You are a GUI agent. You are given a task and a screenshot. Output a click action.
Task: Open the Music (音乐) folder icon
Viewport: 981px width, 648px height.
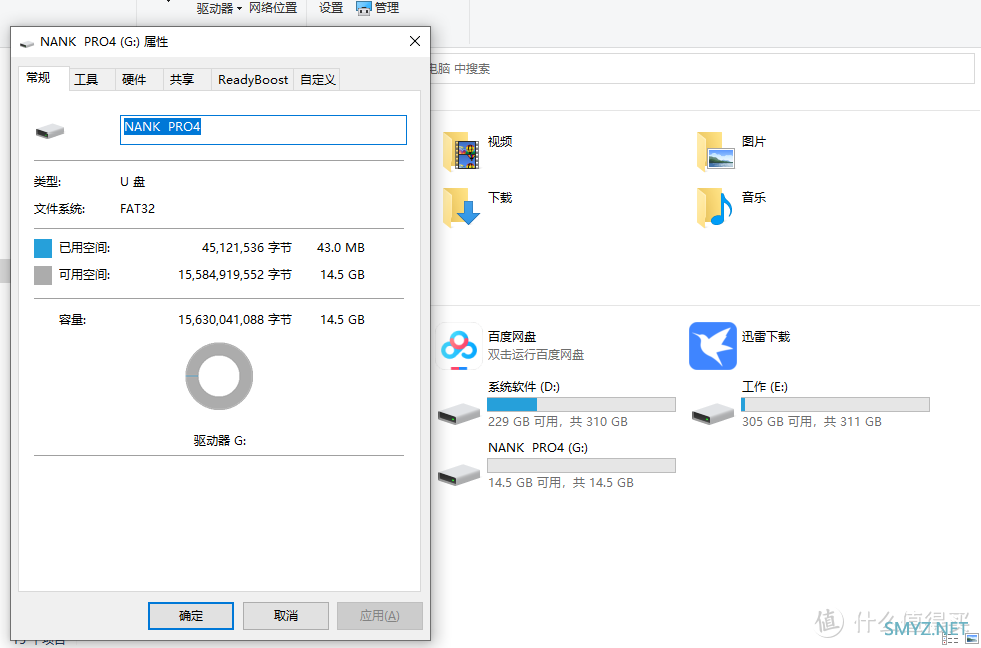[x=716, y=207]
